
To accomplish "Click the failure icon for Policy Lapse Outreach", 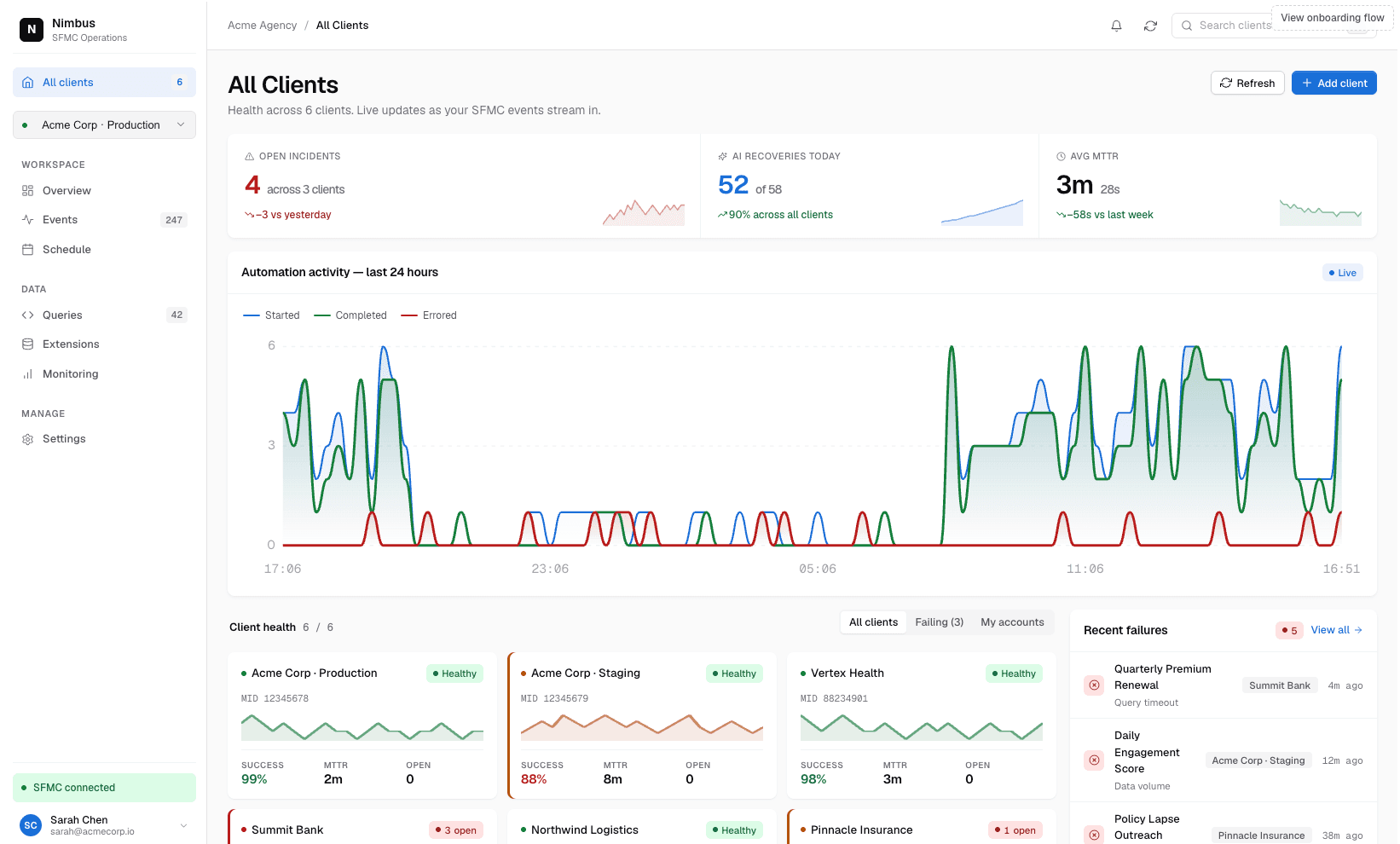I will pyautogui.click(x=1094, y=835).
